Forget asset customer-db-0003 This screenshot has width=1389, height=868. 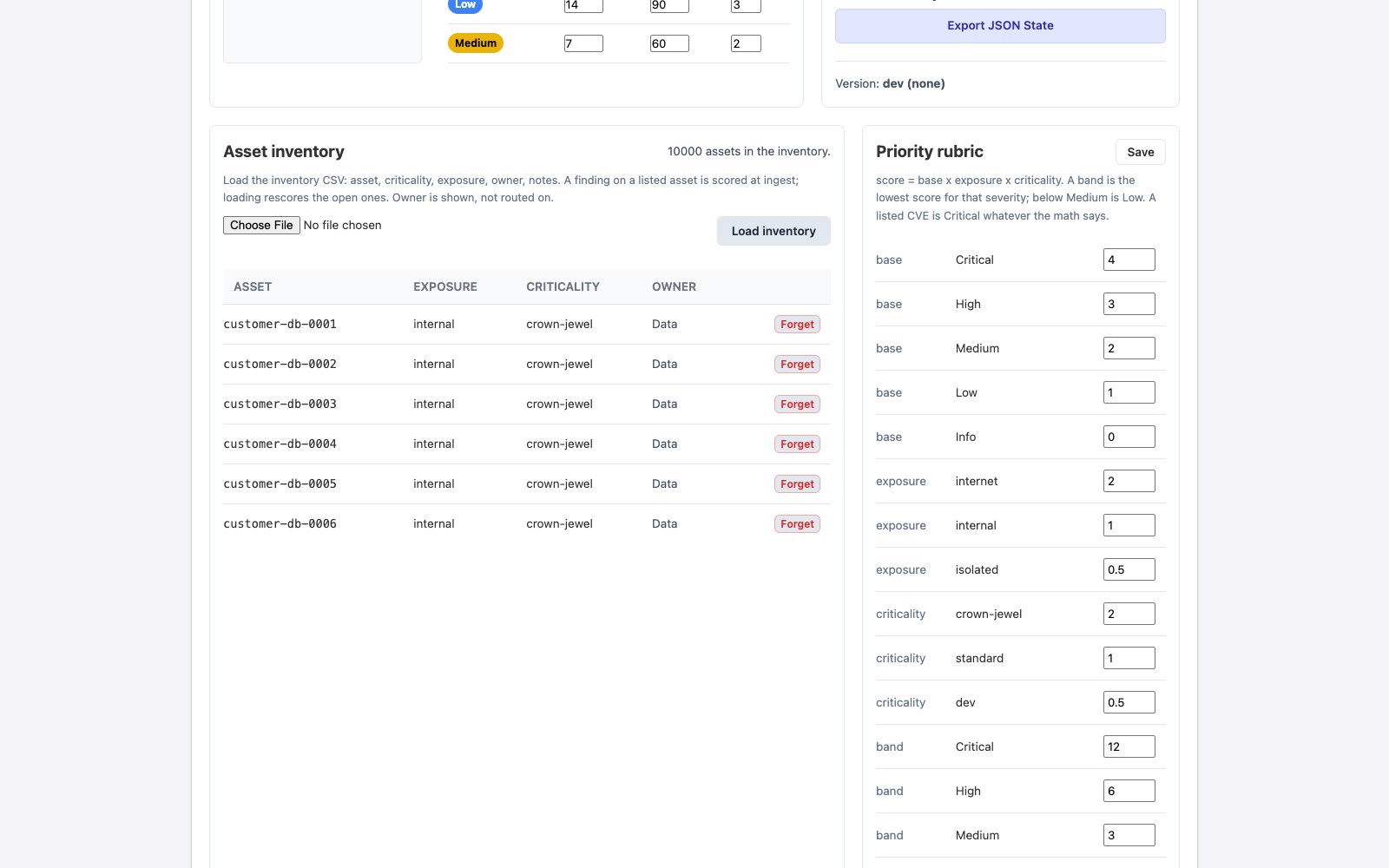point(797,404)
